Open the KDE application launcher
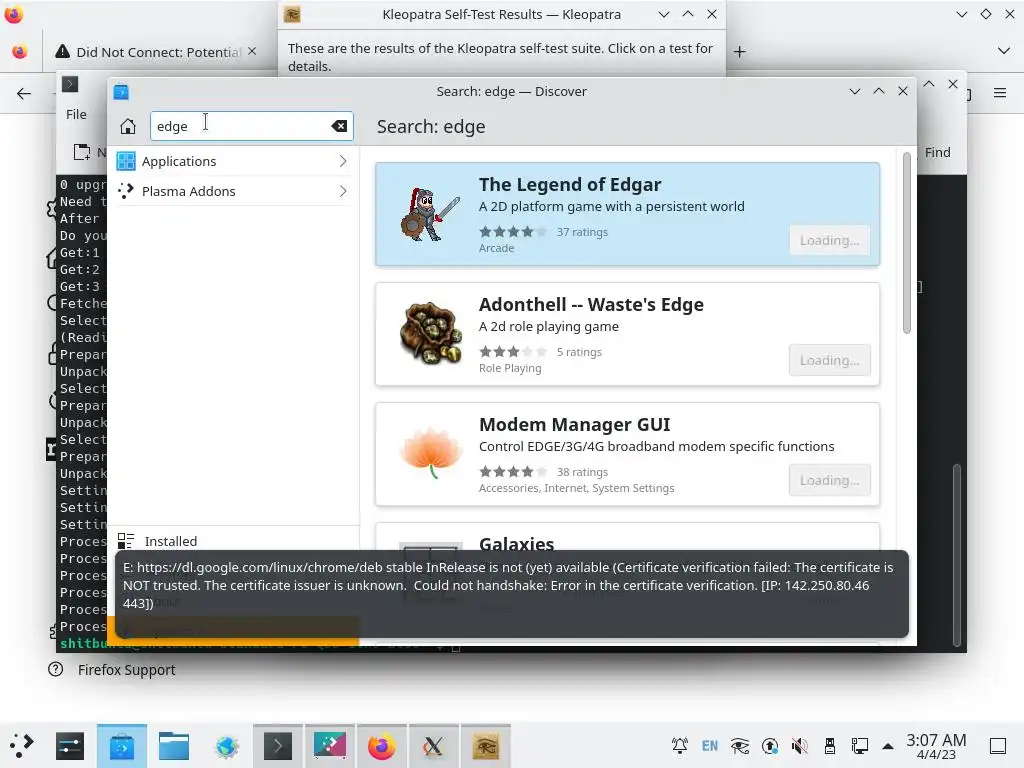Viewport: 1024px width, 768px height. pos(21,746)
